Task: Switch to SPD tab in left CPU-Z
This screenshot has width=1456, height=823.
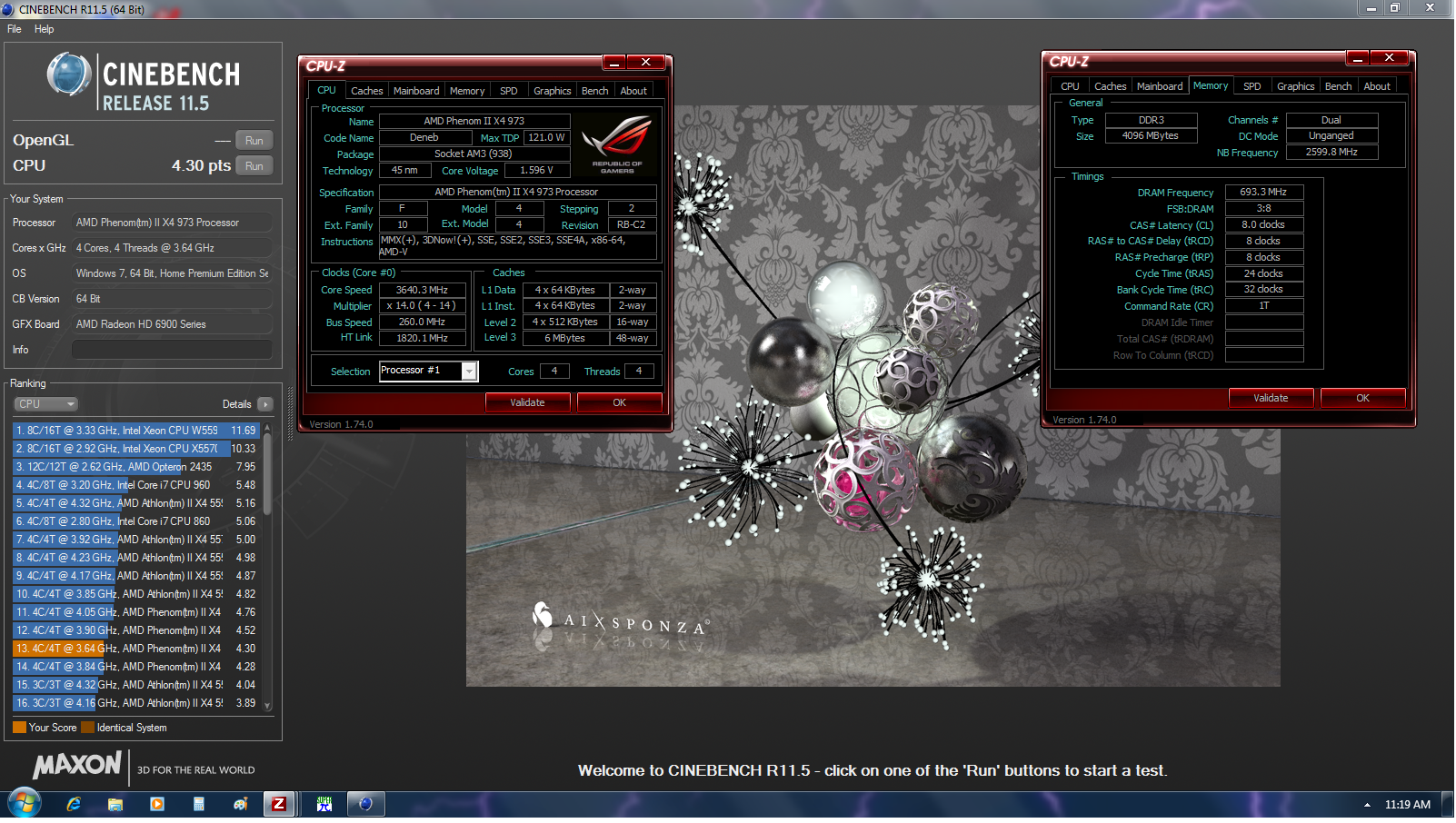Action: (x=508, y=91)
